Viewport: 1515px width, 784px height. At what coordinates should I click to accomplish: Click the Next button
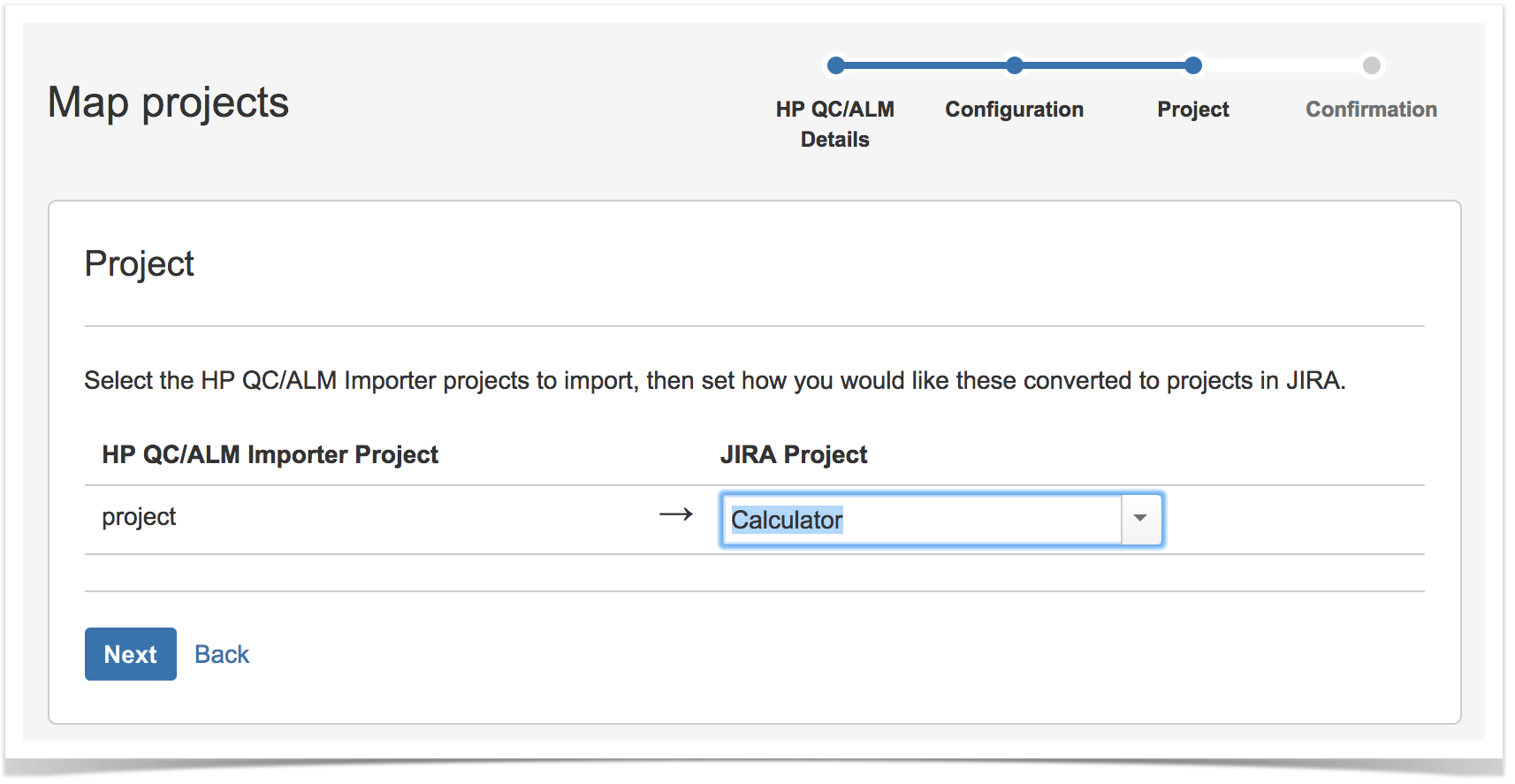(x=131, y=654)
